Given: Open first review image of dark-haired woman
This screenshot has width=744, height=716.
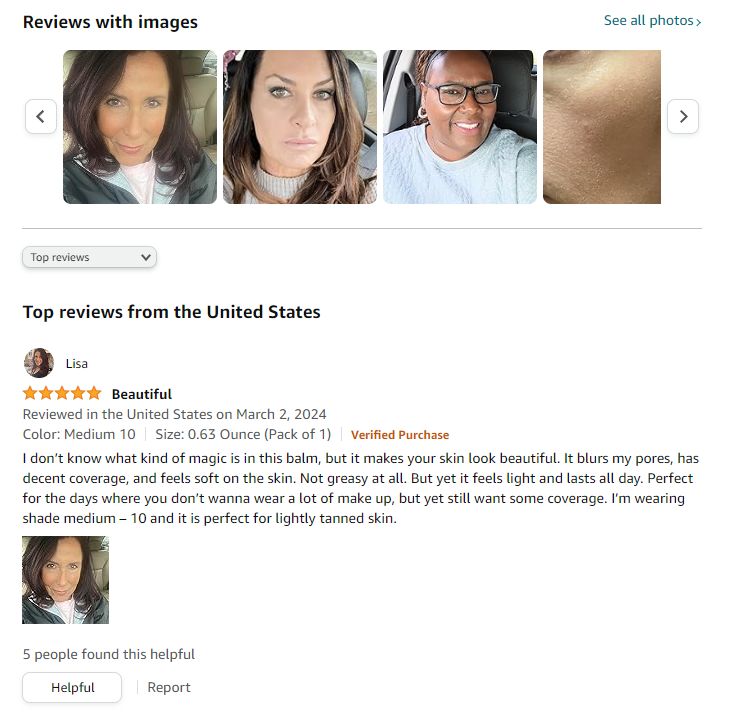Looking at the screenshot, I should (140, 127).
